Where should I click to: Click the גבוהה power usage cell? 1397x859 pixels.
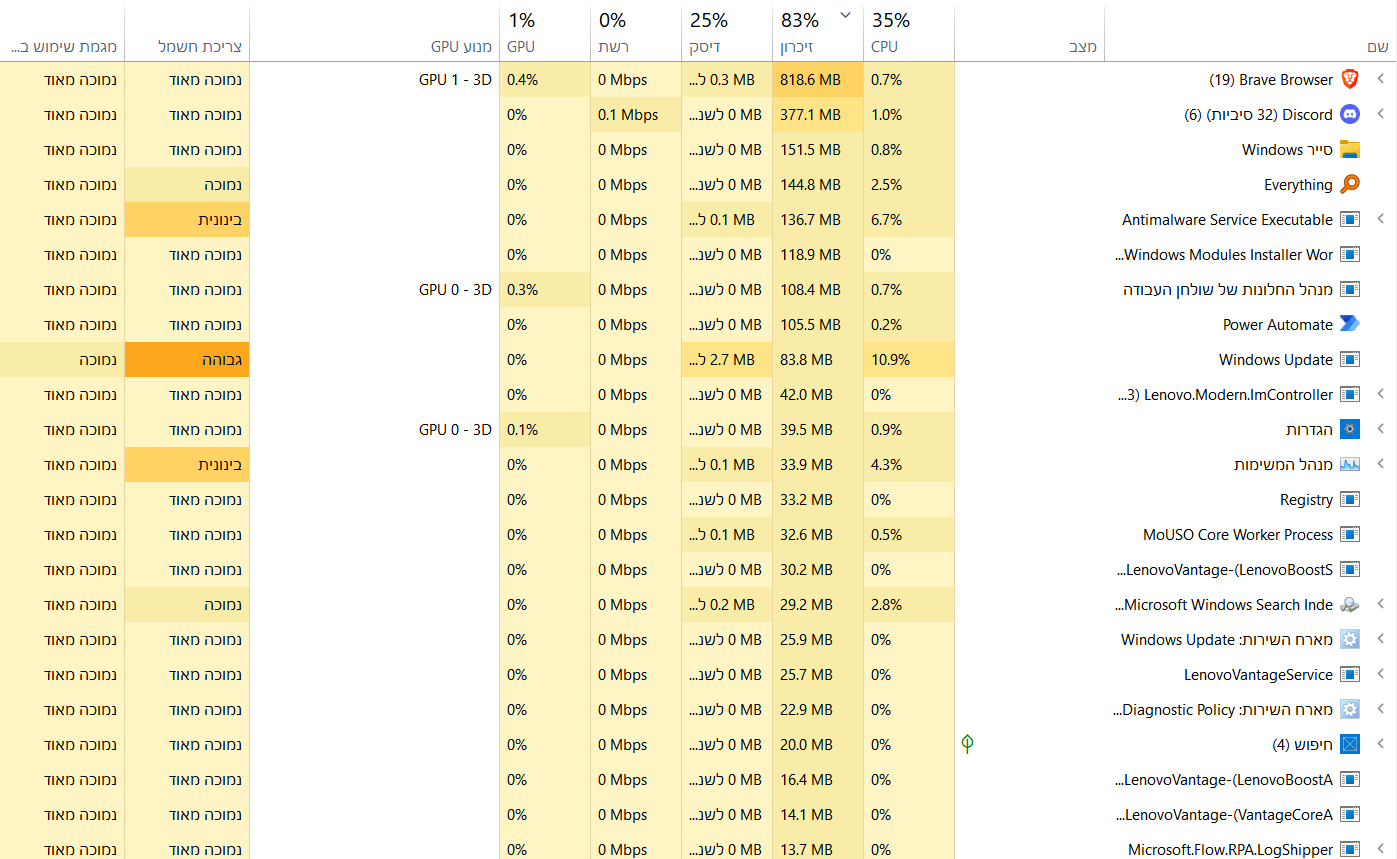coord(187,360)
